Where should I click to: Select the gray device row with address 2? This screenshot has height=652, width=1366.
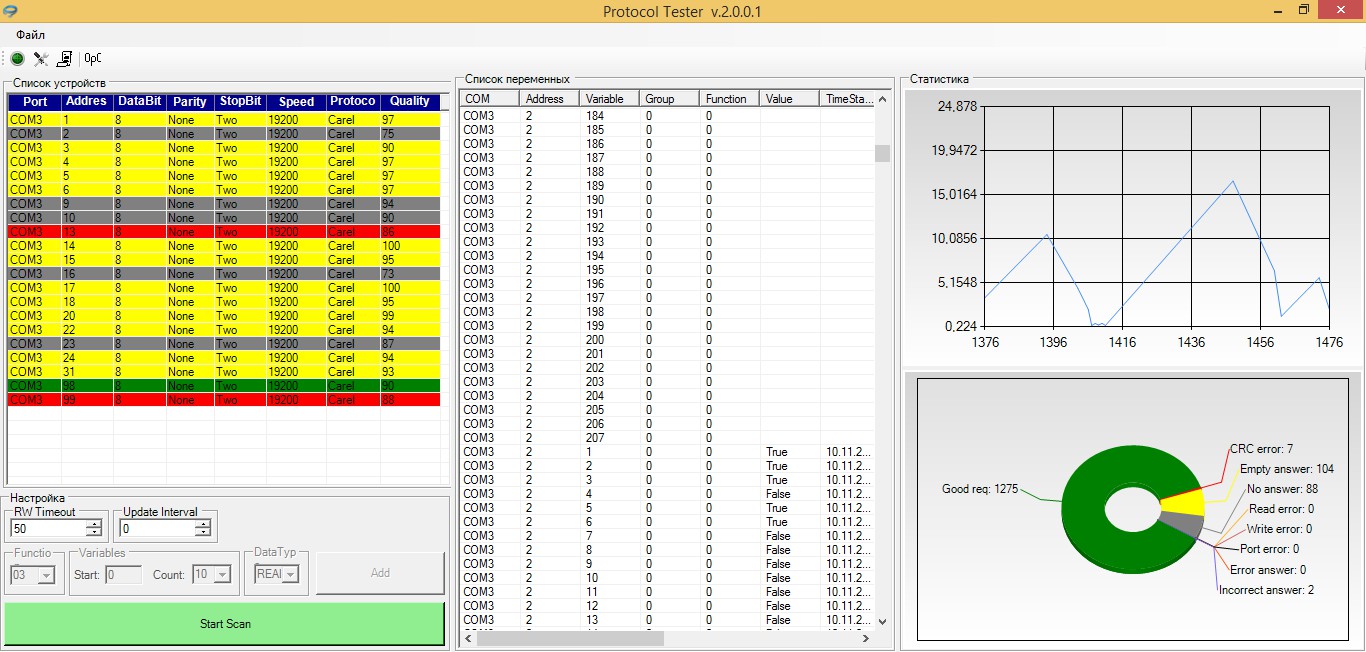[x=225, y=133]
